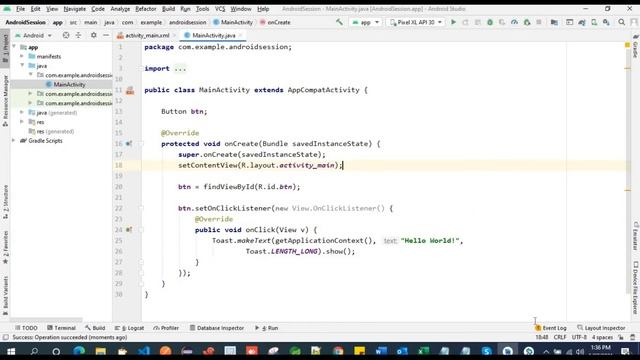Open the File menu
Viewport: 640px width, 360px height.
20,9
